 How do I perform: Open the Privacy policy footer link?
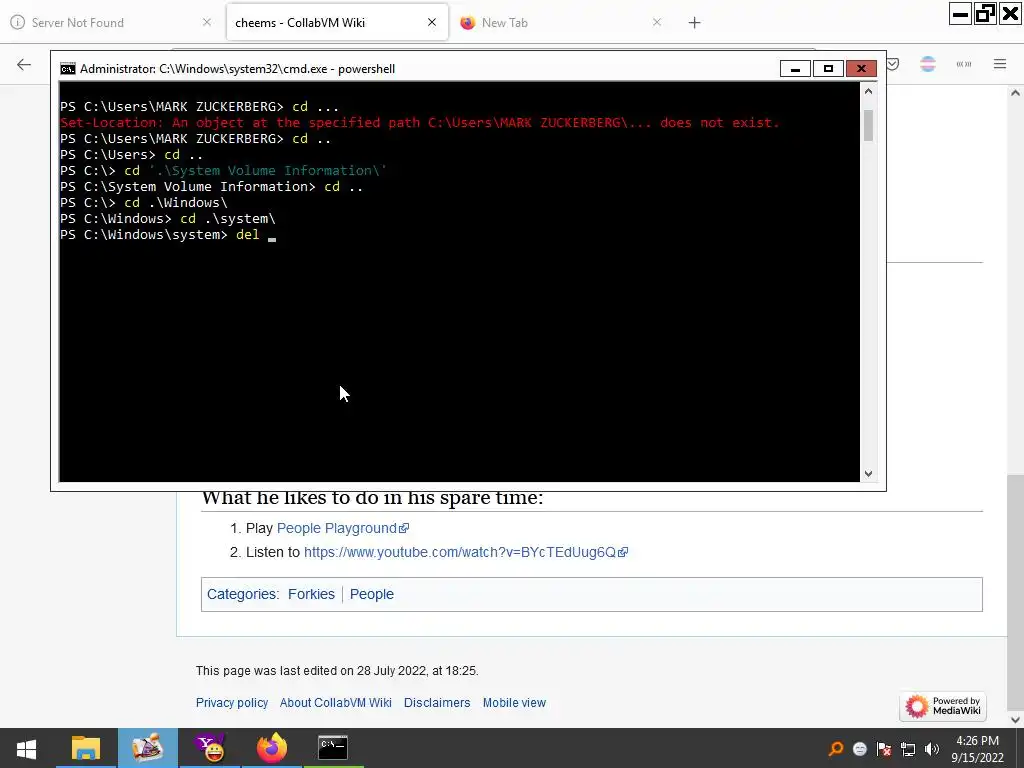[232, 703]
